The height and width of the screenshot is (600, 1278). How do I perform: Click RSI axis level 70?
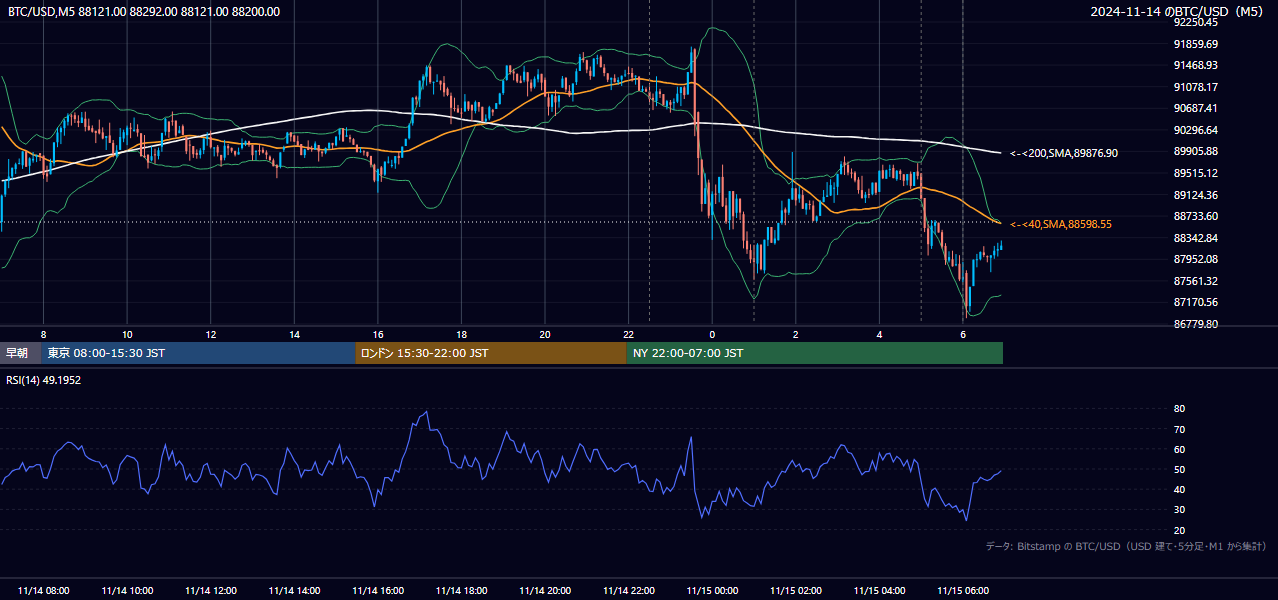pyautogui.click(x=1180, y=429)
